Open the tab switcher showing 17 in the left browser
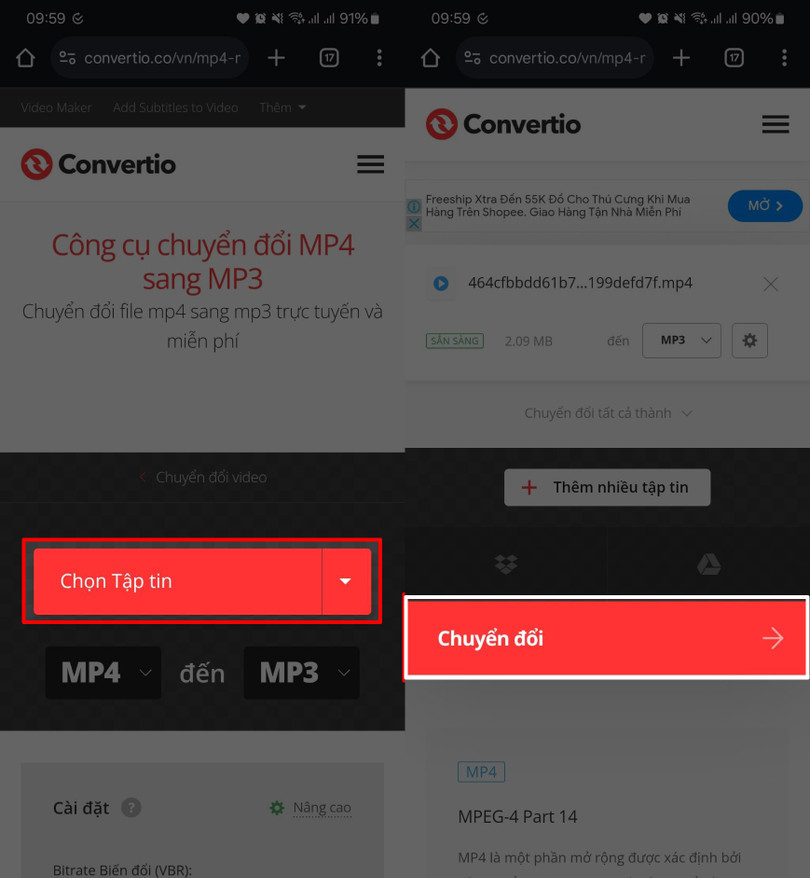This screenshot has width=810, height=878. coord(329,58)
